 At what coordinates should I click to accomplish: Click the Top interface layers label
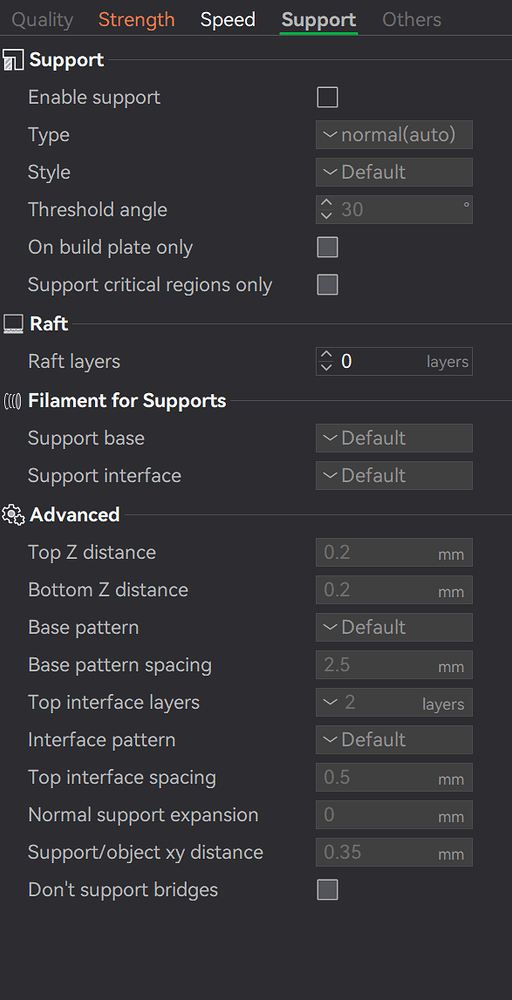113,703
